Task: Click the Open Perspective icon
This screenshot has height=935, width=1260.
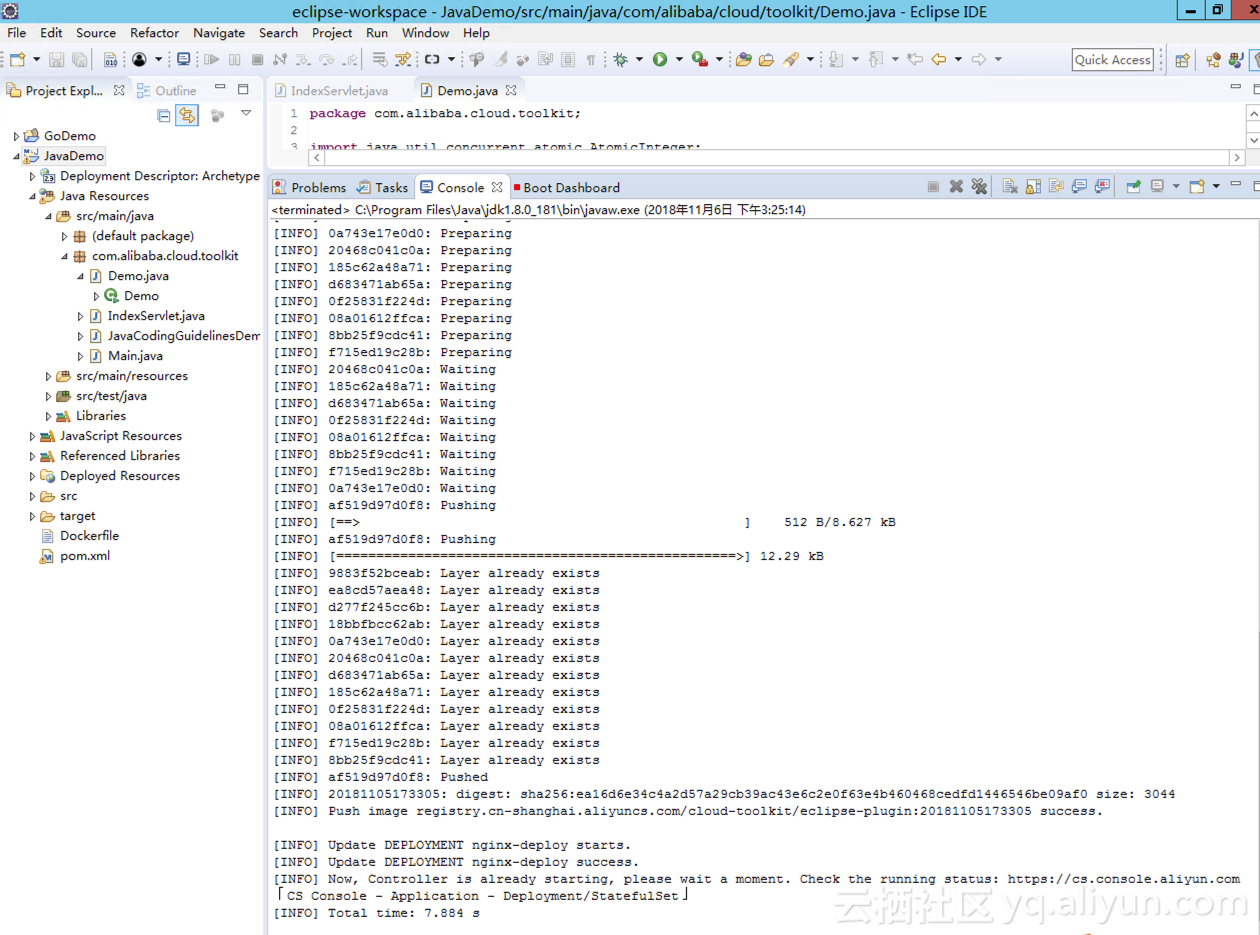Action: (x=1182, y=60)
